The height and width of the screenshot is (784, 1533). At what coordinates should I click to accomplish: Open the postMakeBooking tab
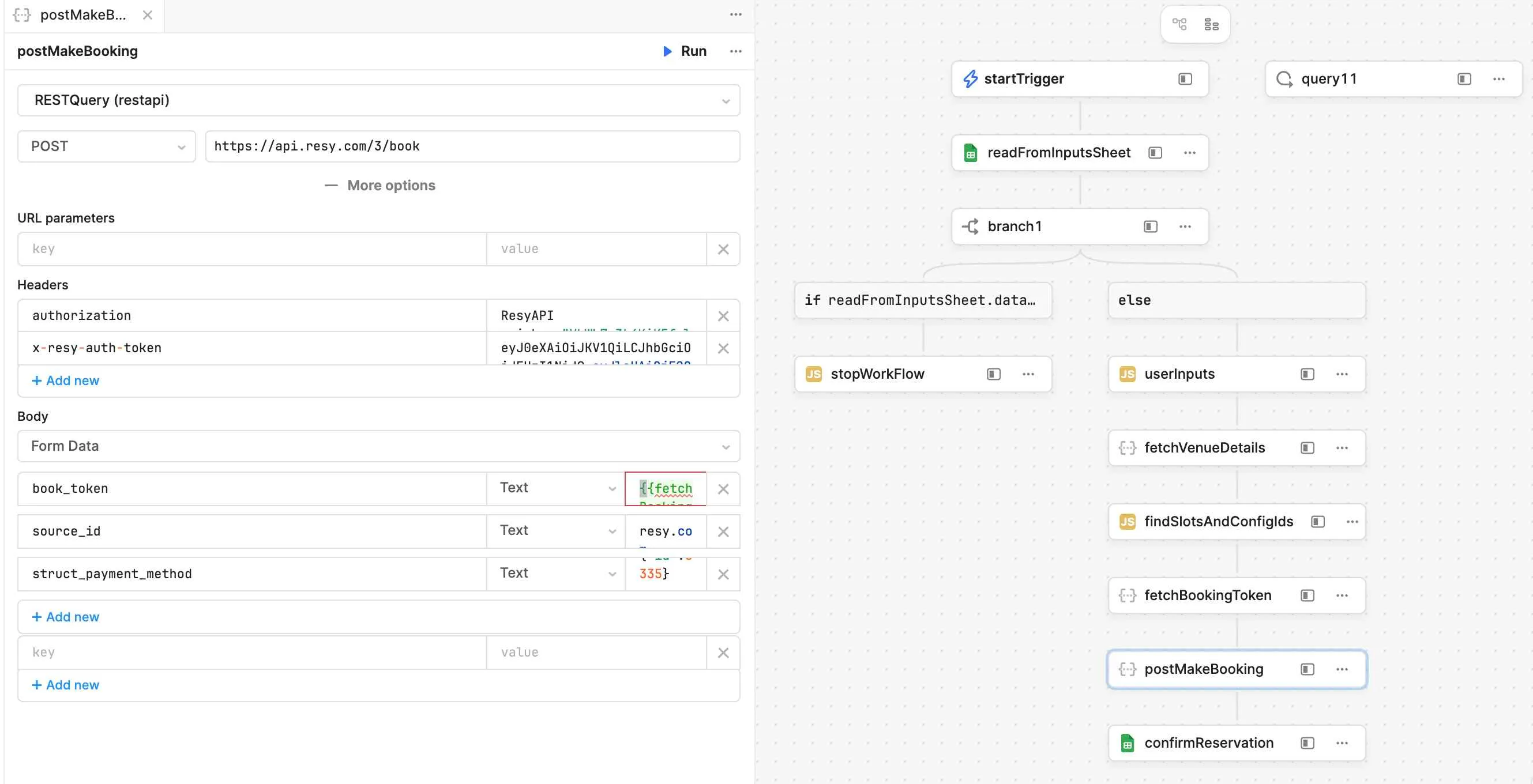(x=82, y=16)
